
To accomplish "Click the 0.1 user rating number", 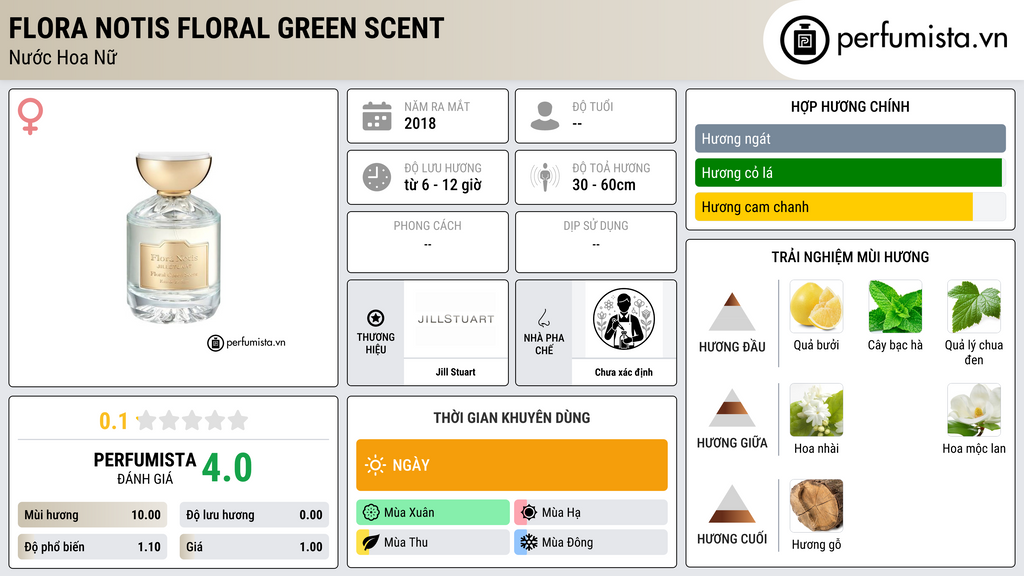I will click(x=114, y=421).
